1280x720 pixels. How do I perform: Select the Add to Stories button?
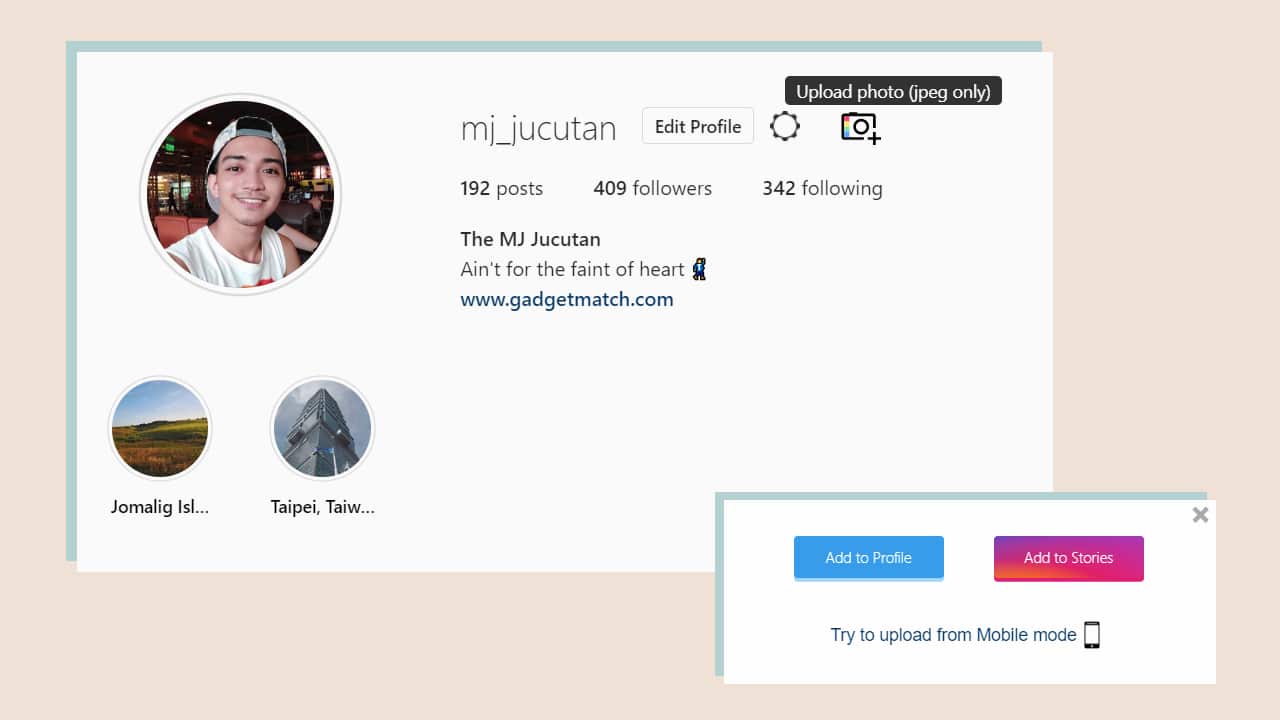(1068, 558)
